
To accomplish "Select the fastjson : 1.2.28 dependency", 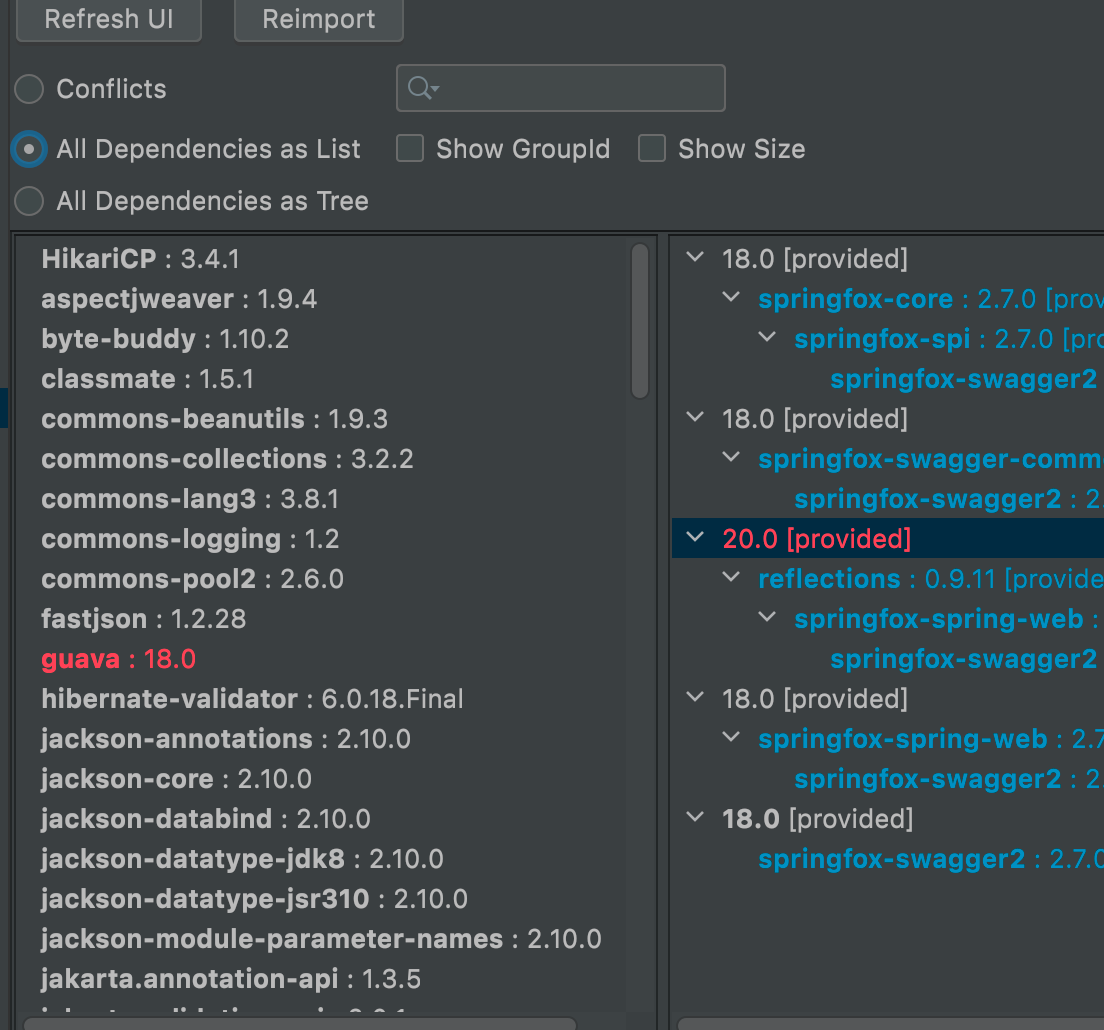I will click(144, 620).
